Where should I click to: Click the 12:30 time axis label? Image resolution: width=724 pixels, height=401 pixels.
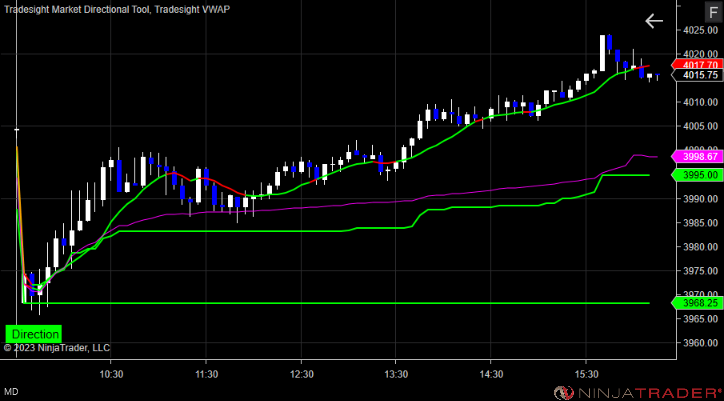coord(301,373)
